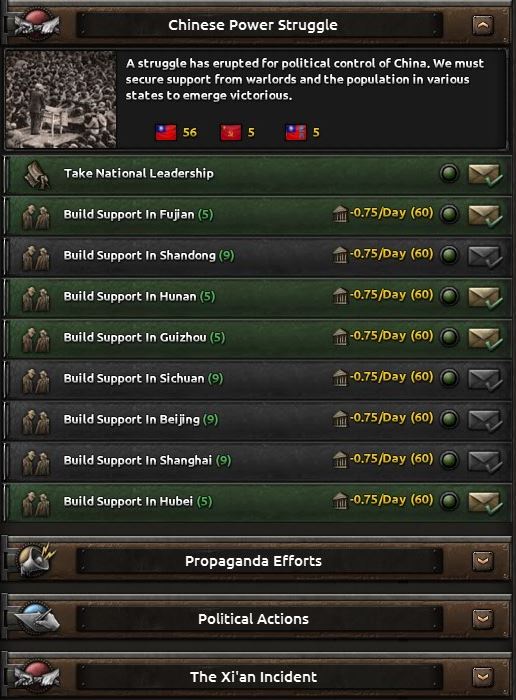The height and width of the screenshot is (700, 516).
Task: Click the Communist China red flag icon
Action: (231, 132)
